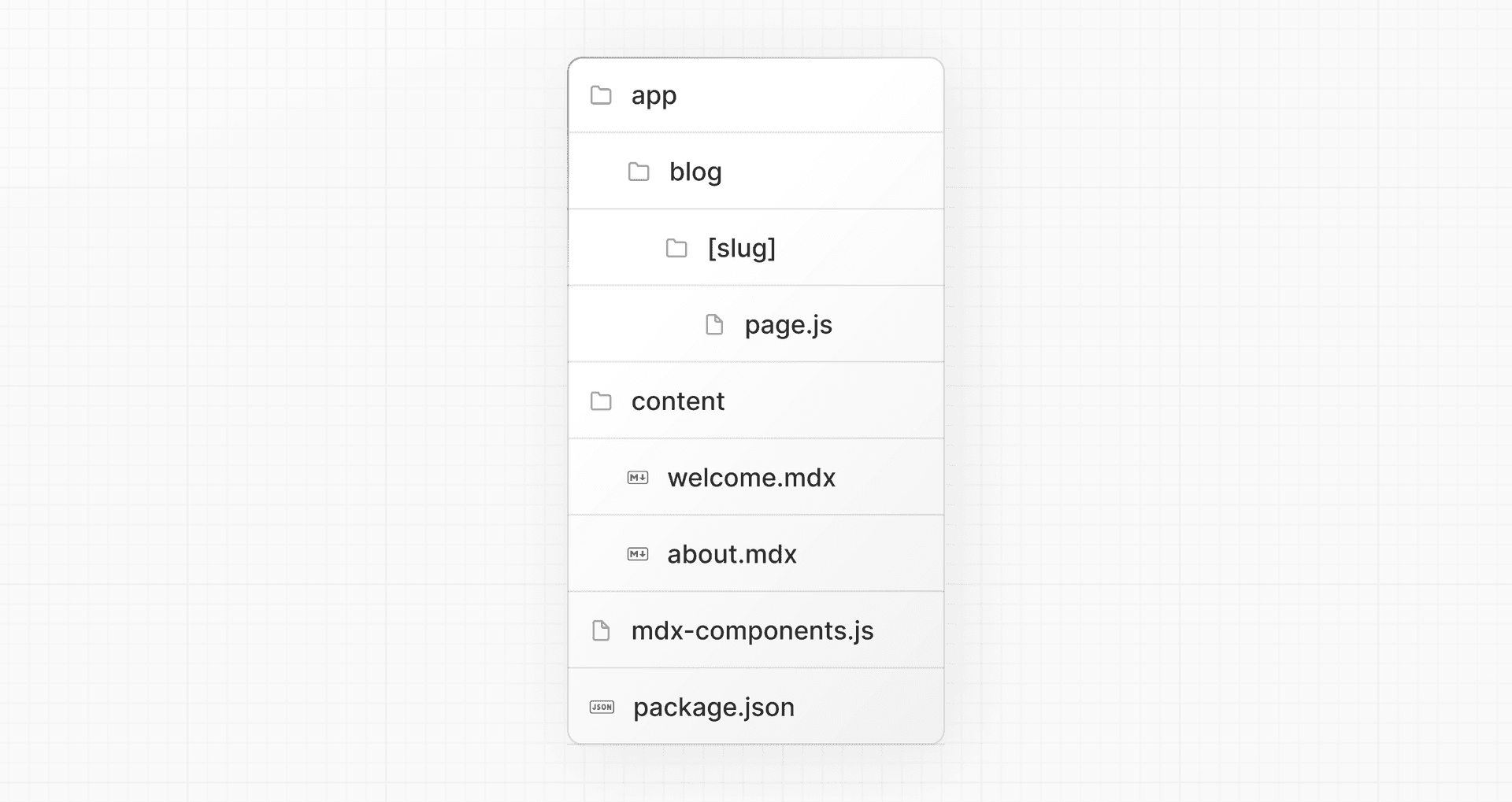
Task: Select the blog folder label
Action: click(695, 172)
